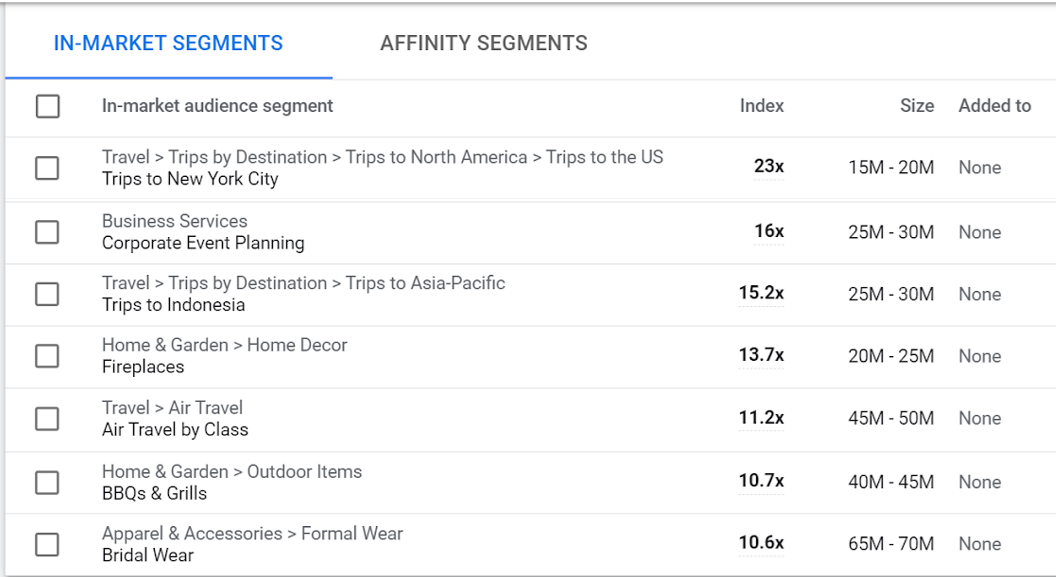
Task: Check the select-all header checkbox
Action: coord(47,106)
